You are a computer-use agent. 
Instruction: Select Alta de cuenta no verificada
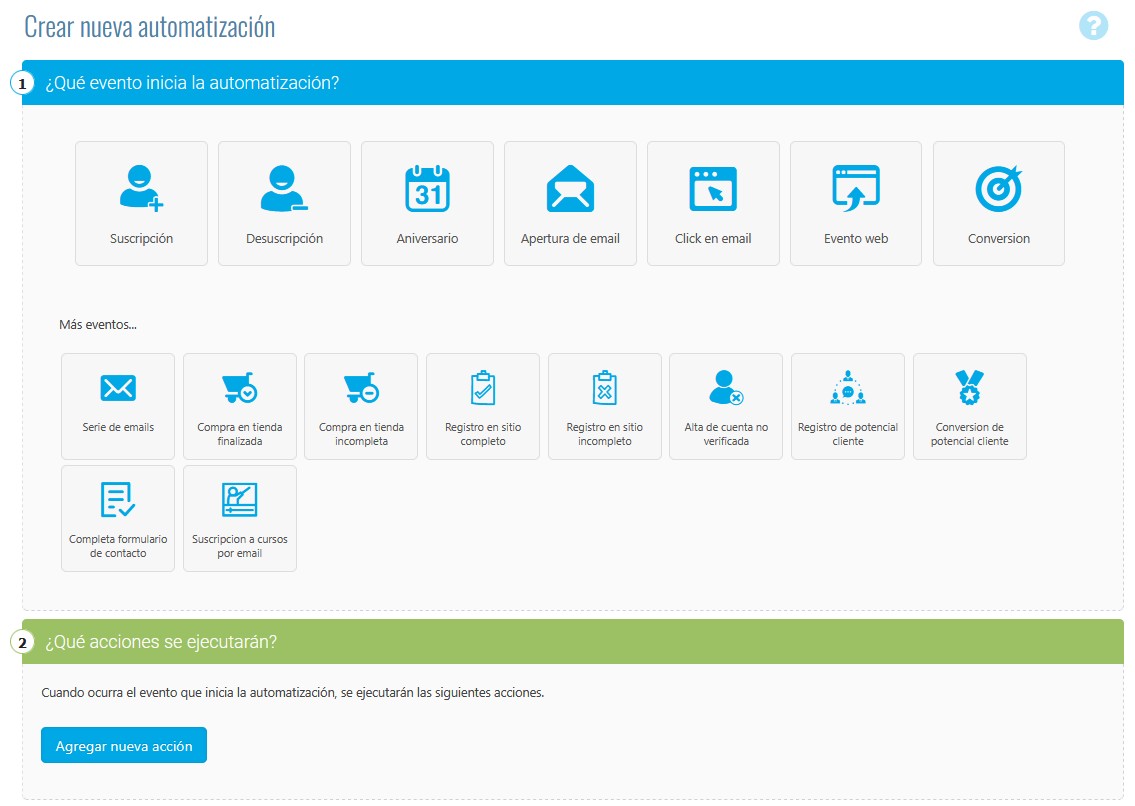(726, 405)
